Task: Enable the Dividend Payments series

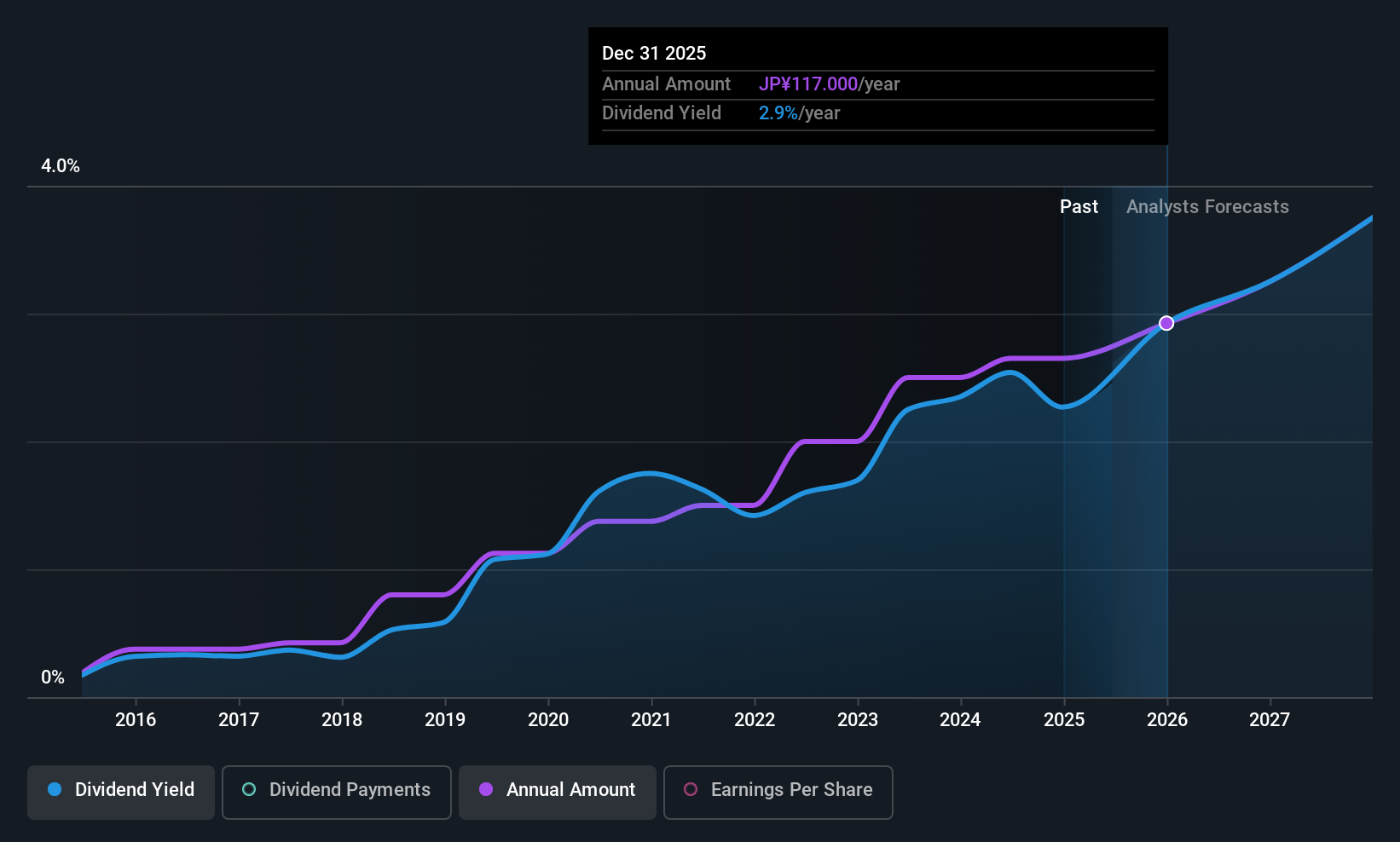Action: click(x=336, y=793)
